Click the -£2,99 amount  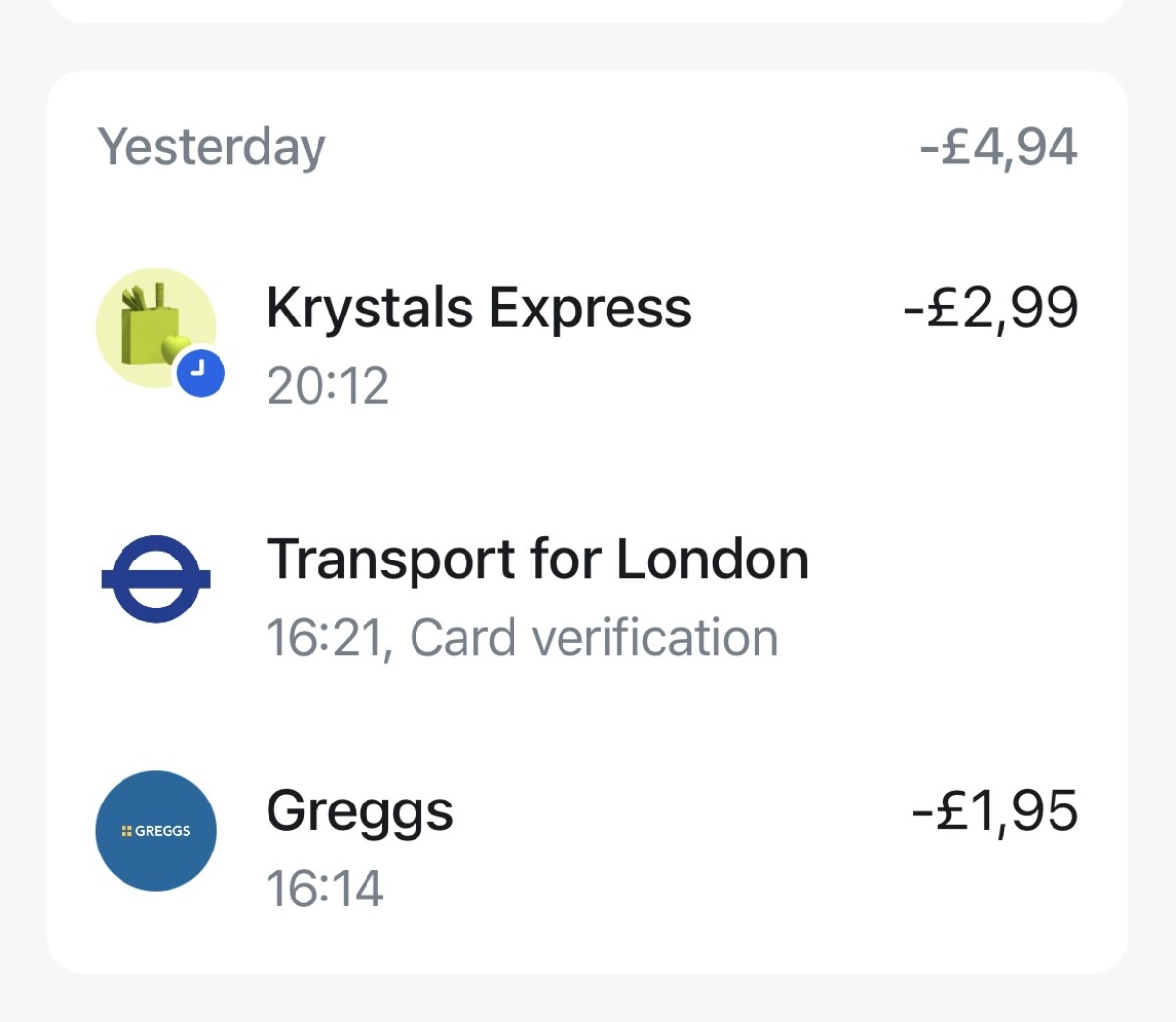[990, 308]
